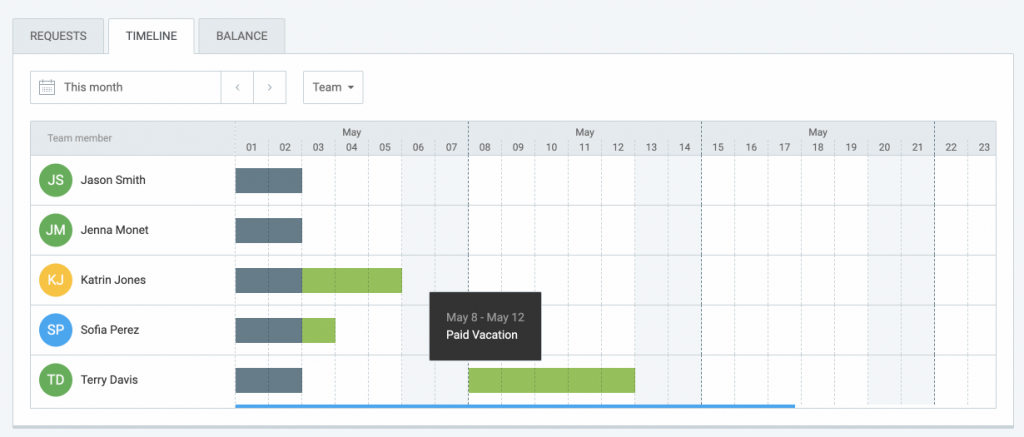The height and width of the screenshot is (437, 1024).
Task: Click Jason Smith's gray time-off bar
Action: [x=268, y=180]
